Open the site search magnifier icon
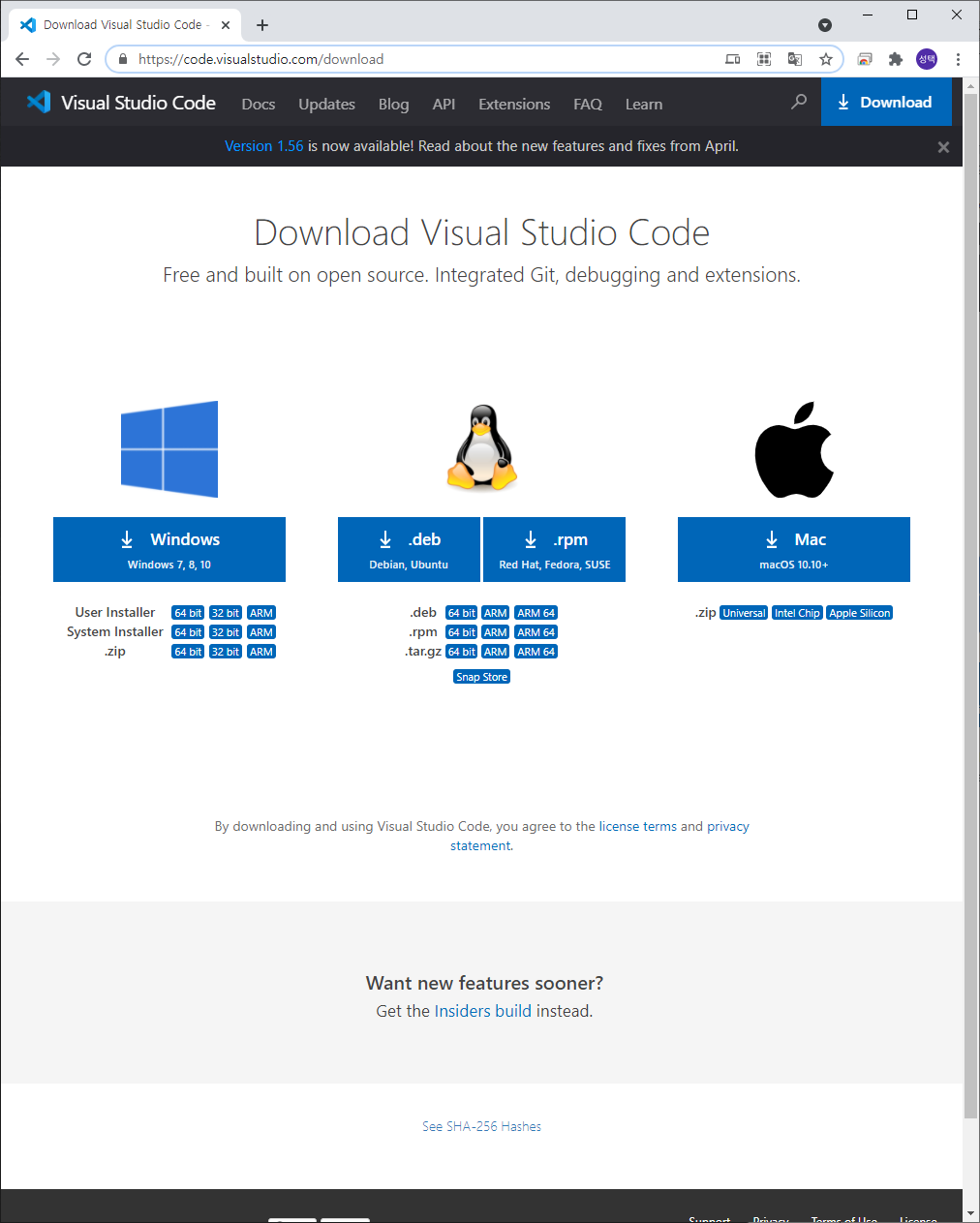The height and width of the screenshot is (1223, 980). coord(799,102)
